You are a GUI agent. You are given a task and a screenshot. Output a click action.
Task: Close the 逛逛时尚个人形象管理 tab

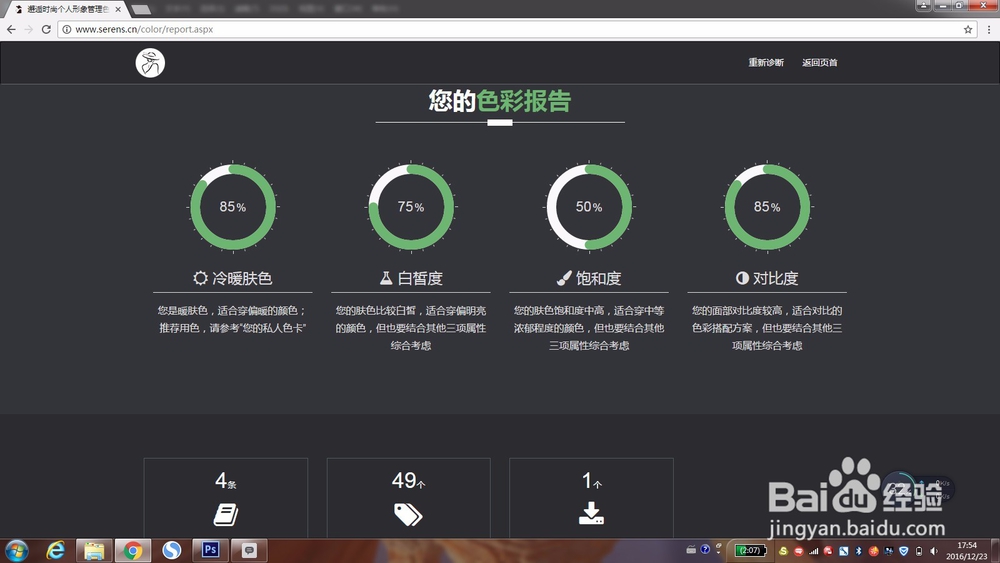(x=118, y=10)
